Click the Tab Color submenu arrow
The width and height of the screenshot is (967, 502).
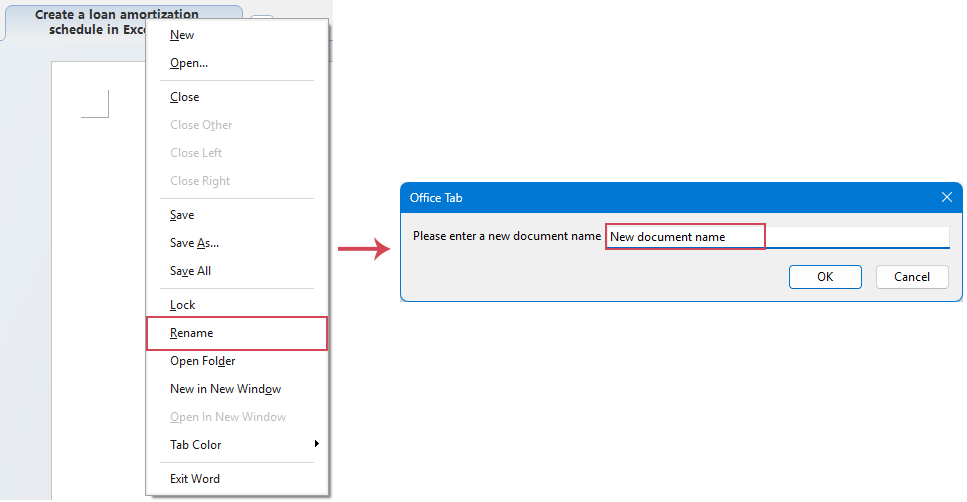click(317, 444)
